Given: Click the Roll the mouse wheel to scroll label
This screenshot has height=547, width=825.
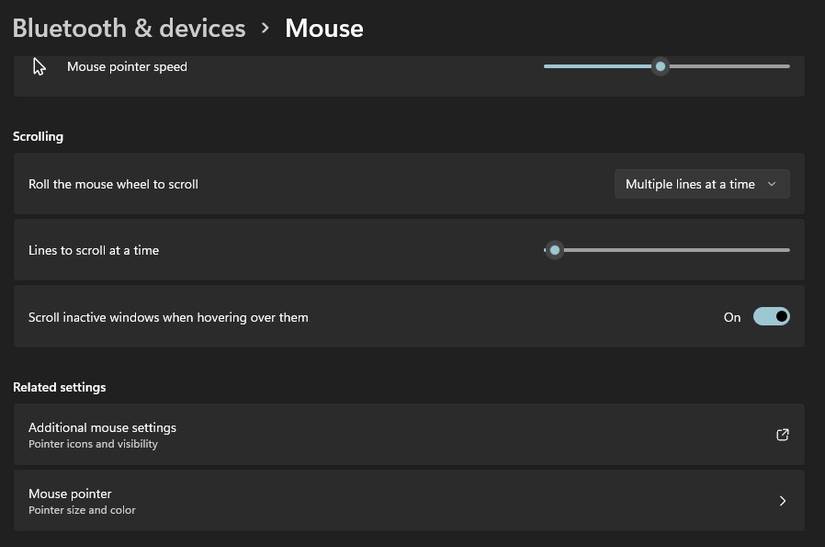Looking at the screenshot, I should point(113,184).
